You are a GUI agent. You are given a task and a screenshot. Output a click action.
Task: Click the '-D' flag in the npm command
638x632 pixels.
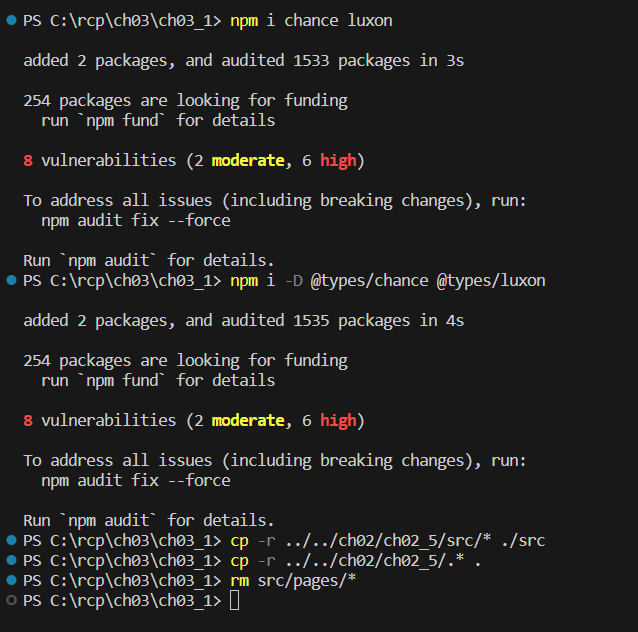tap(294, 281)
